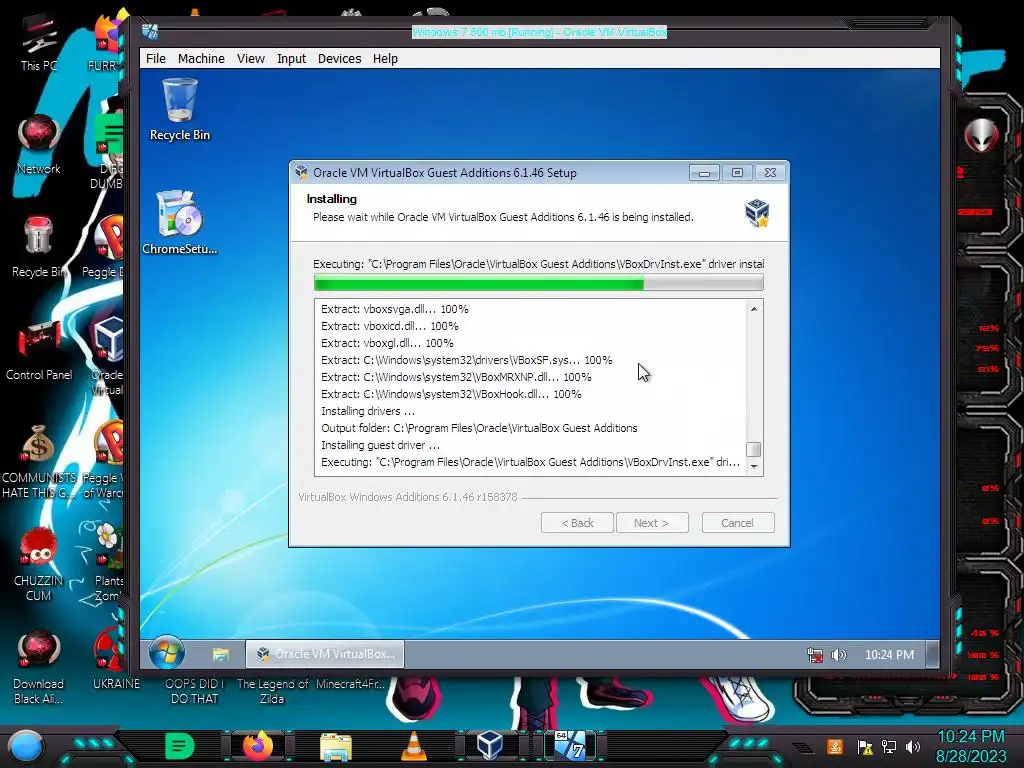The image size is (1024, 768).
Task: Click the VirtualBox cube logo in installer header
Action: pyautogui.click(x=756, y=213)
